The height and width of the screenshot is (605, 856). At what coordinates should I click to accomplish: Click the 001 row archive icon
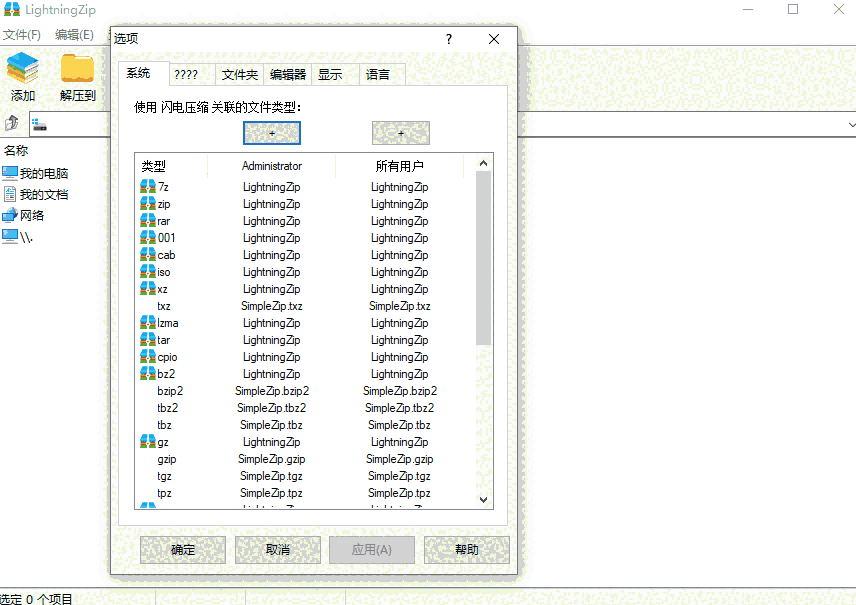[148, 238]
